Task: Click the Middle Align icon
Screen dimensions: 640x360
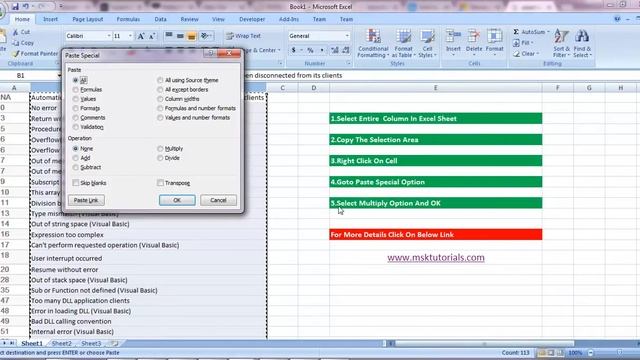Action: [180, 36]
